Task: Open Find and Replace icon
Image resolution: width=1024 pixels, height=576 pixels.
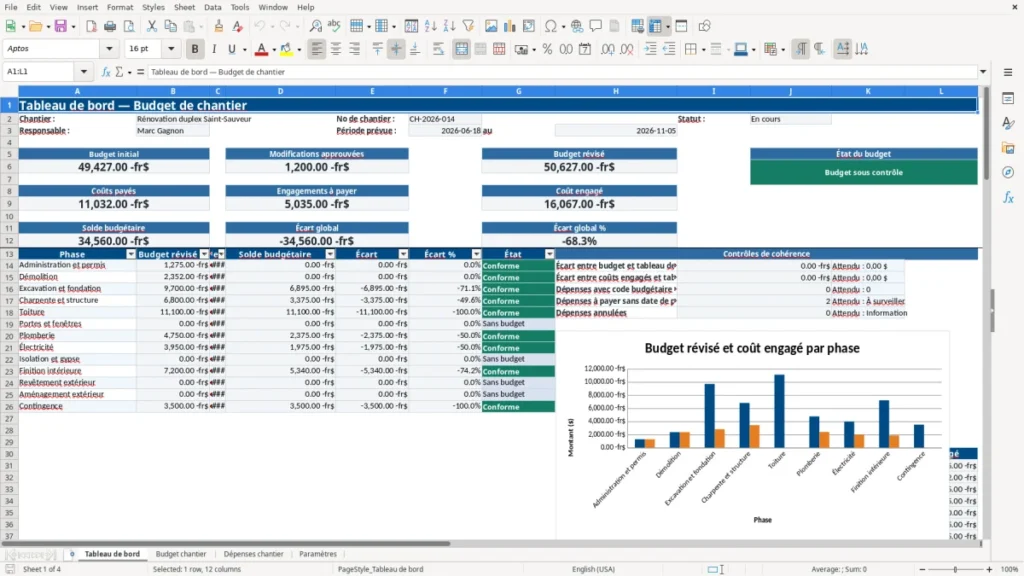Action: click(x=315, y=26)
